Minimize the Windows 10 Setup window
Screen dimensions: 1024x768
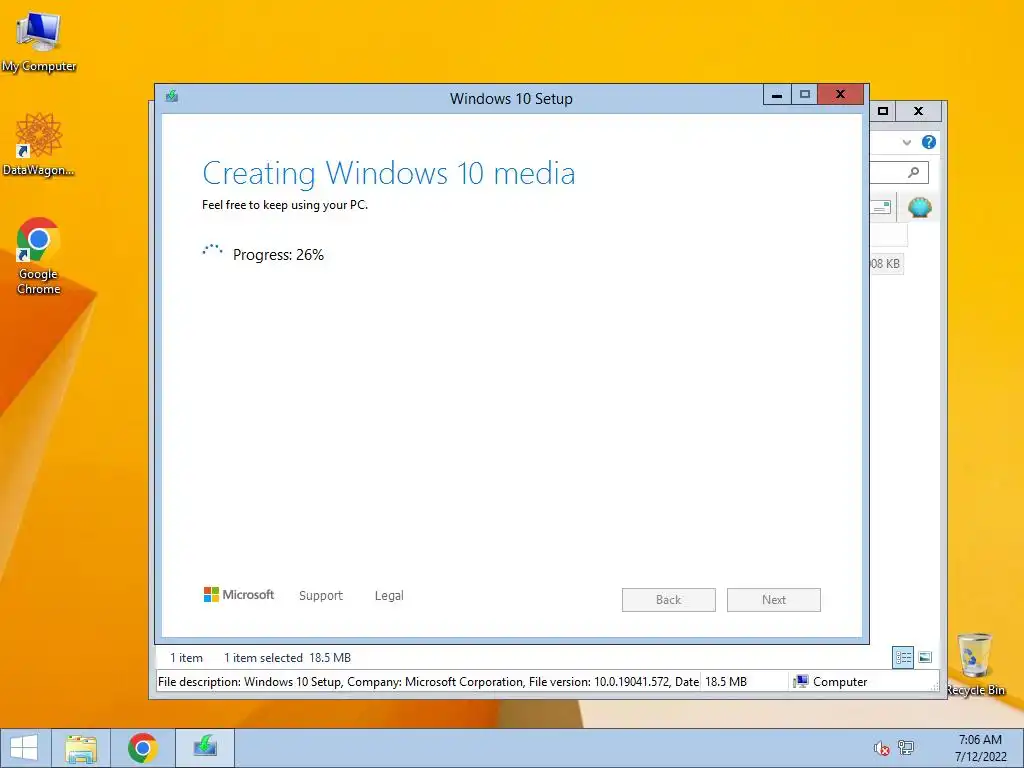pos(777,95)
